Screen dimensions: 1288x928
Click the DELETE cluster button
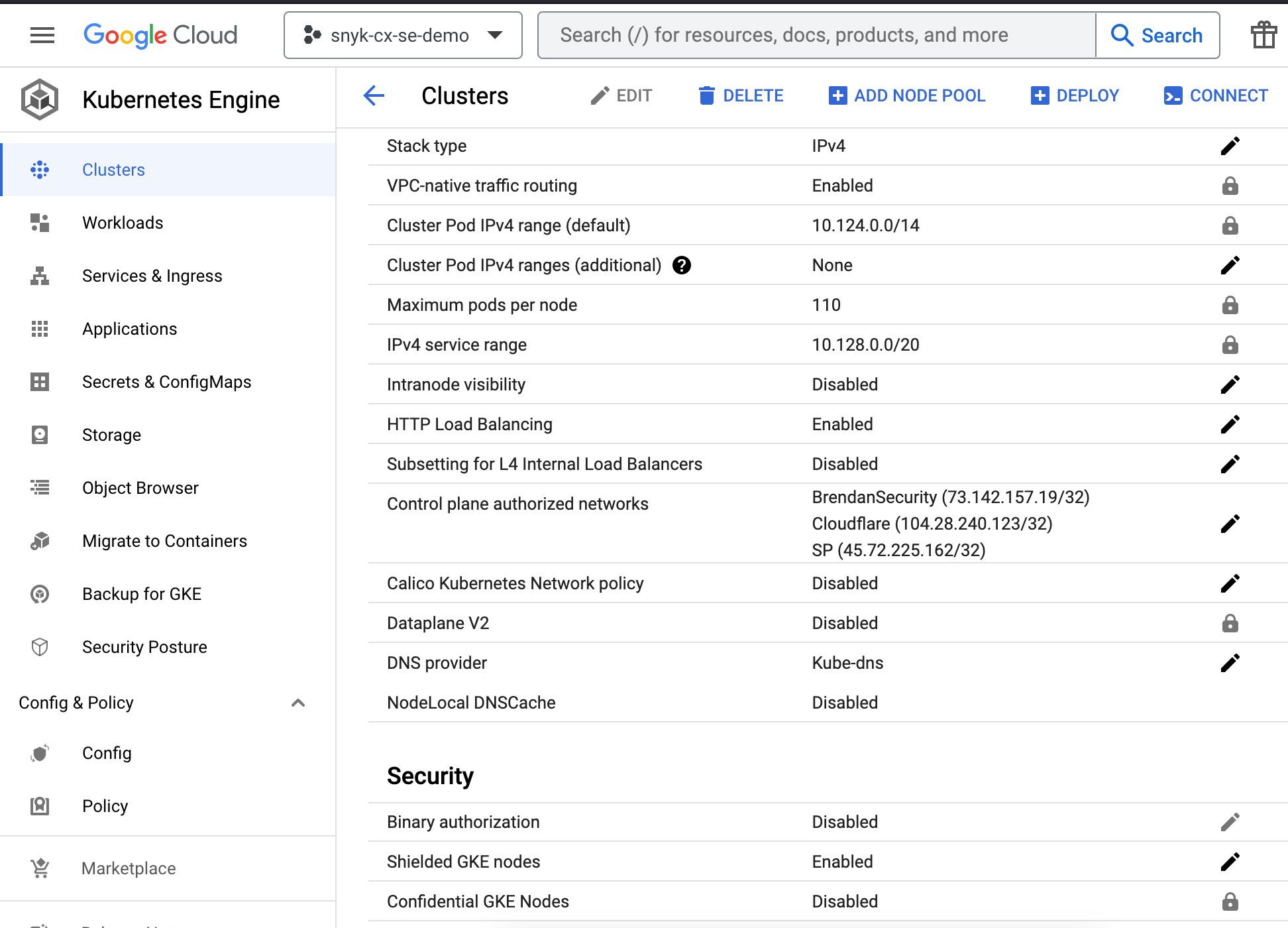pyautogui.click(x=741, y=95)
